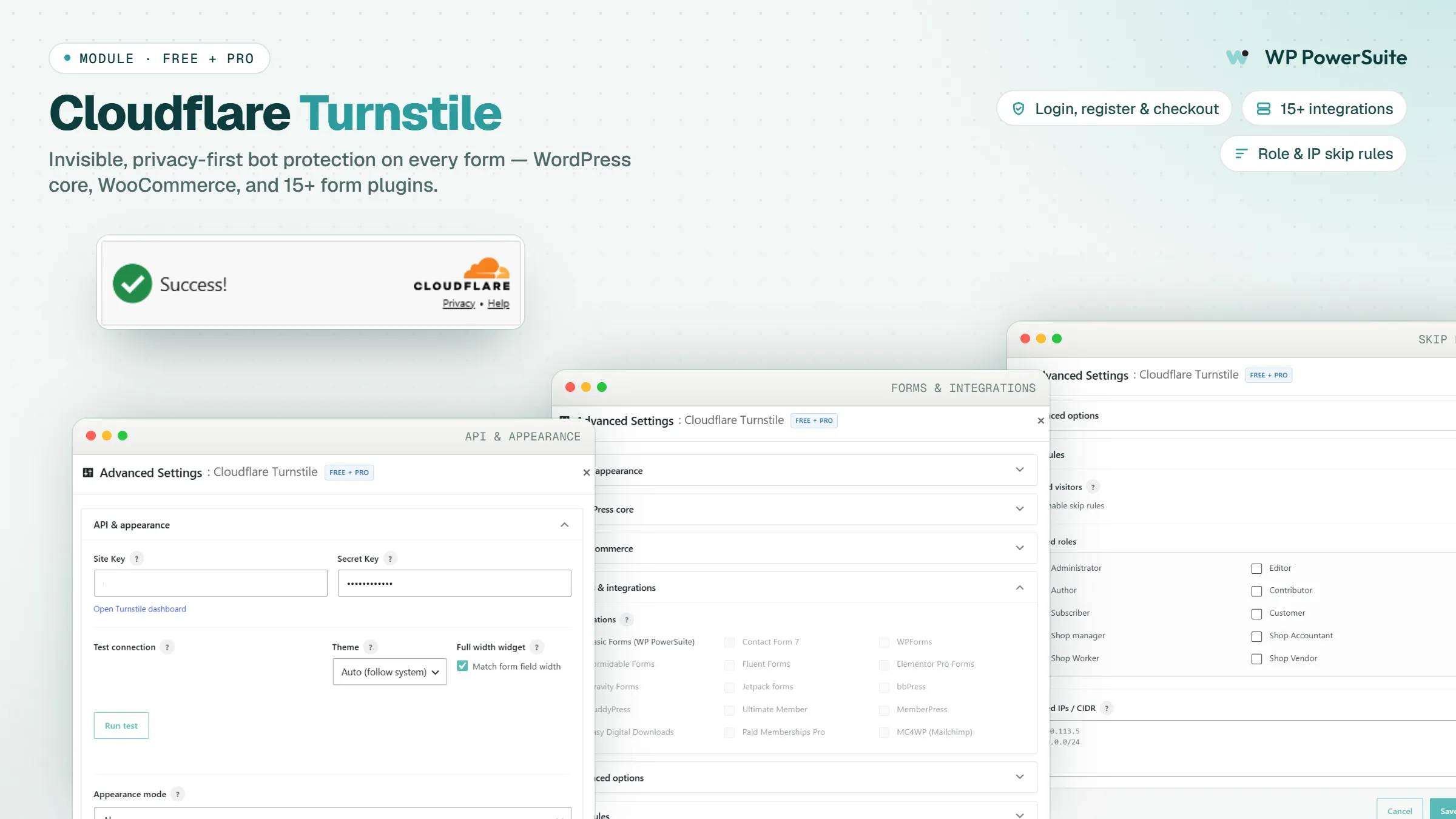Expand the Press core section chevron
1456x819 pixels.
[x=1020, y=509]
